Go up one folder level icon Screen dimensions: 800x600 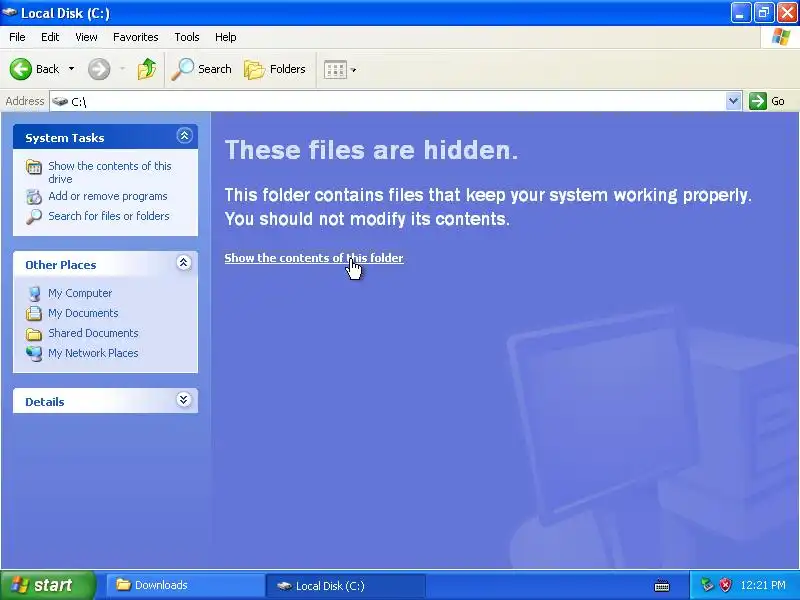click(x=147, y=69)
